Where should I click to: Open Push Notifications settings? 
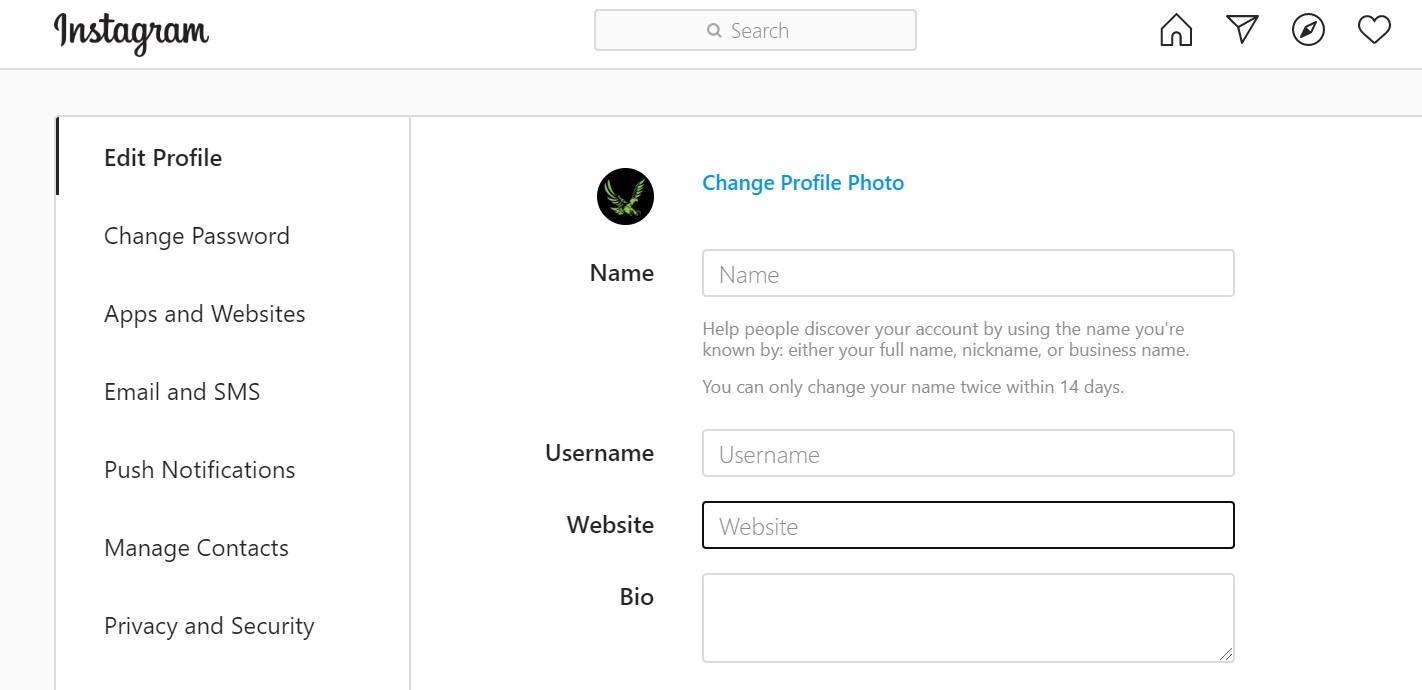(200, 470)
